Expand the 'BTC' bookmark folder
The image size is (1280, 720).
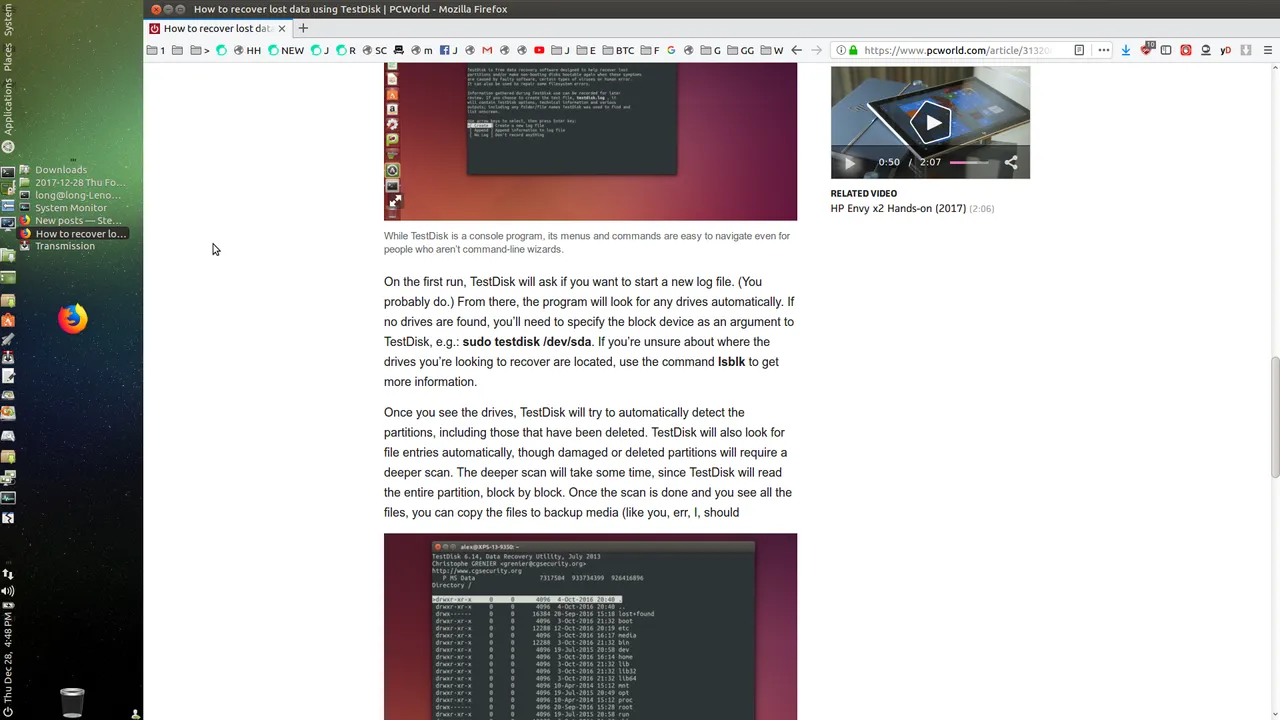pos(617,50)
